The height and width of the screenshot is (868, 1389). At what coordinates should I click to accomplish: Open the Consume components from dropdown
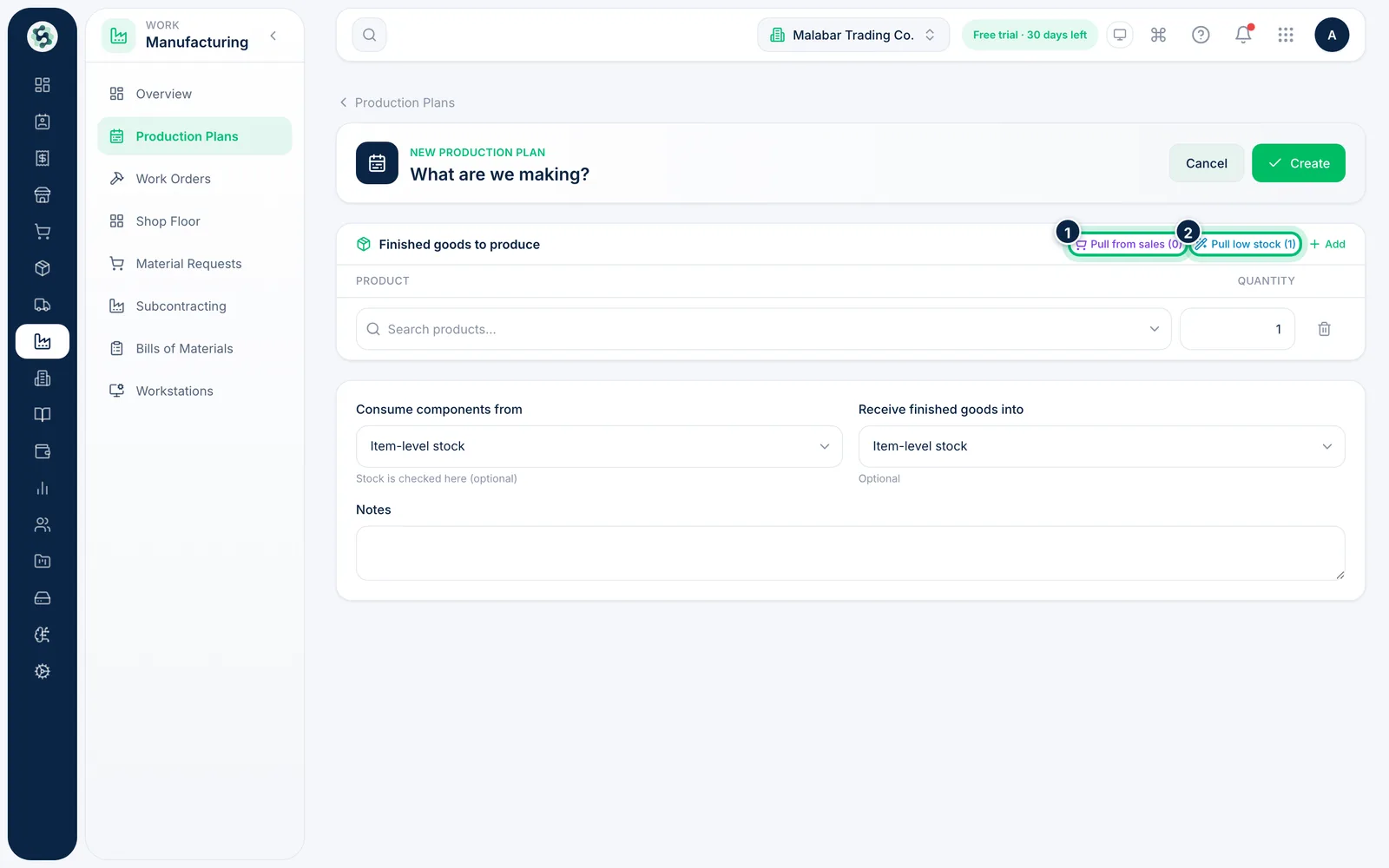coord(599,446)
